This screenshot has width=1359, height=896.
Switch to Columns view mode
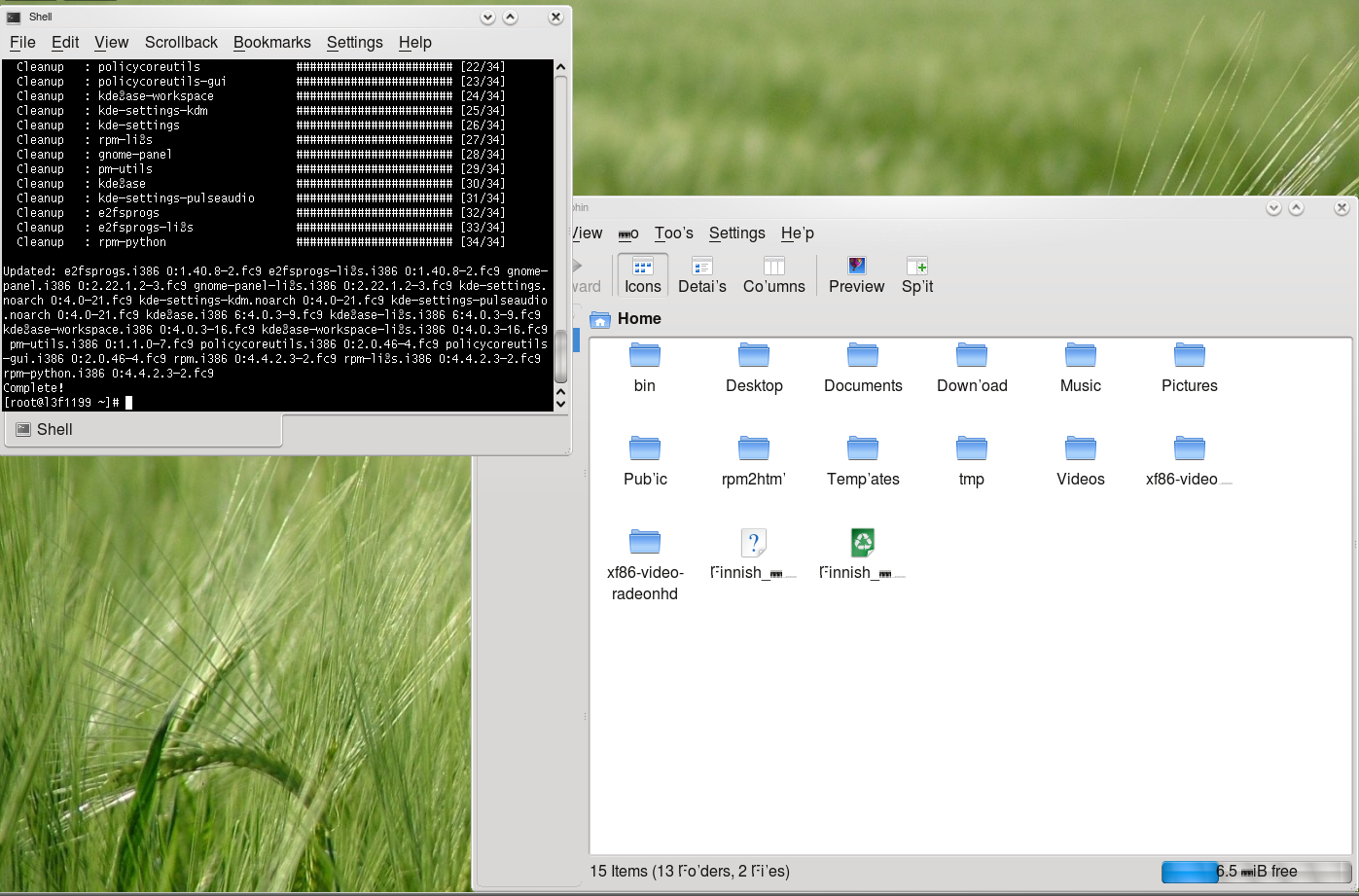(773, 274)
